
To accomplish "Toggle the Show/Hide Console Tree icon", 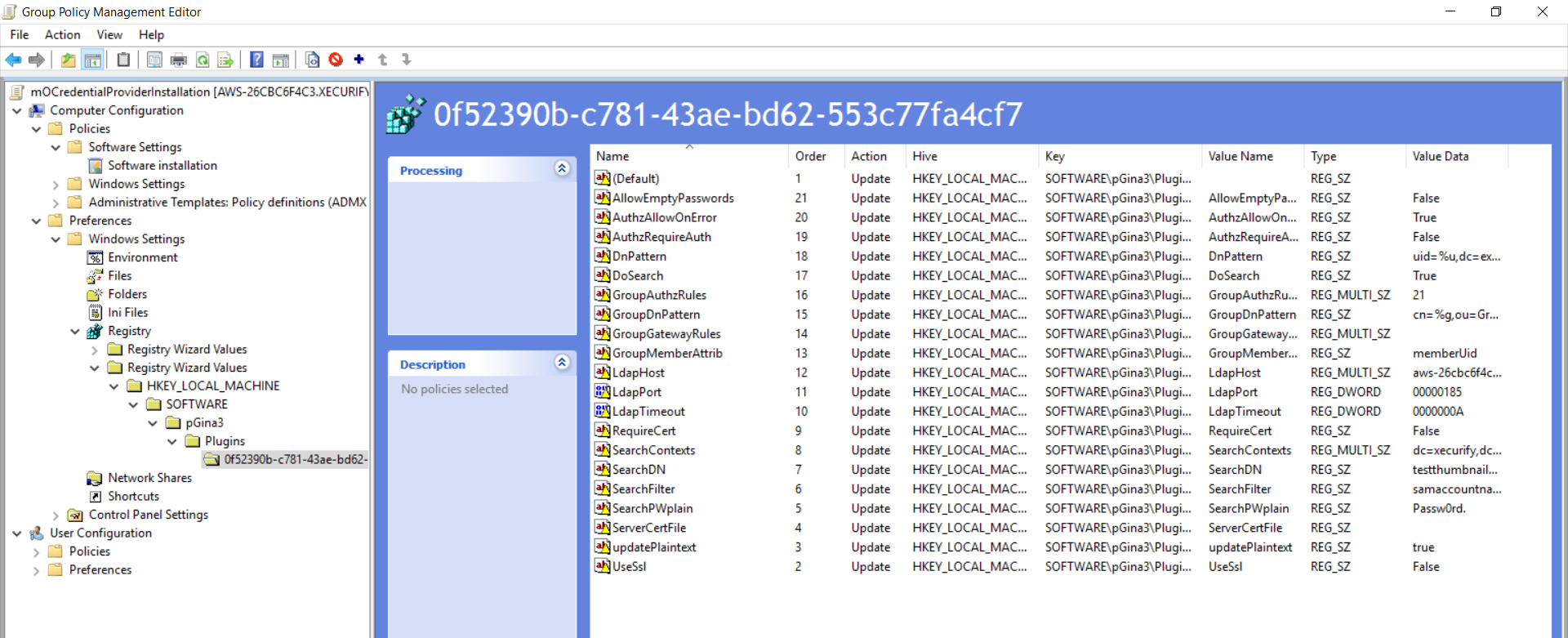I will [x=93, y=60].
